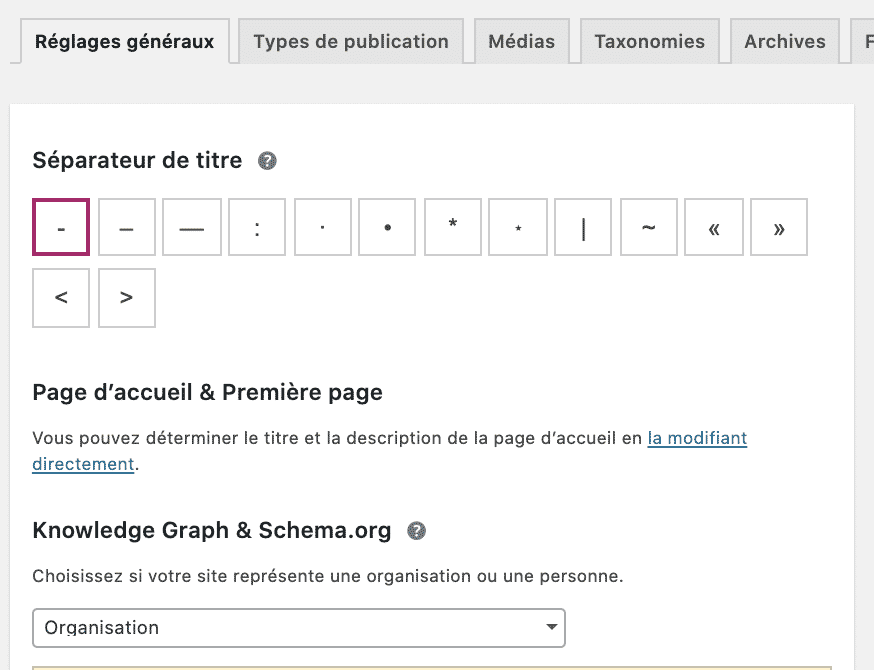Select the pipe | title separator

click(x=583, y=227)
